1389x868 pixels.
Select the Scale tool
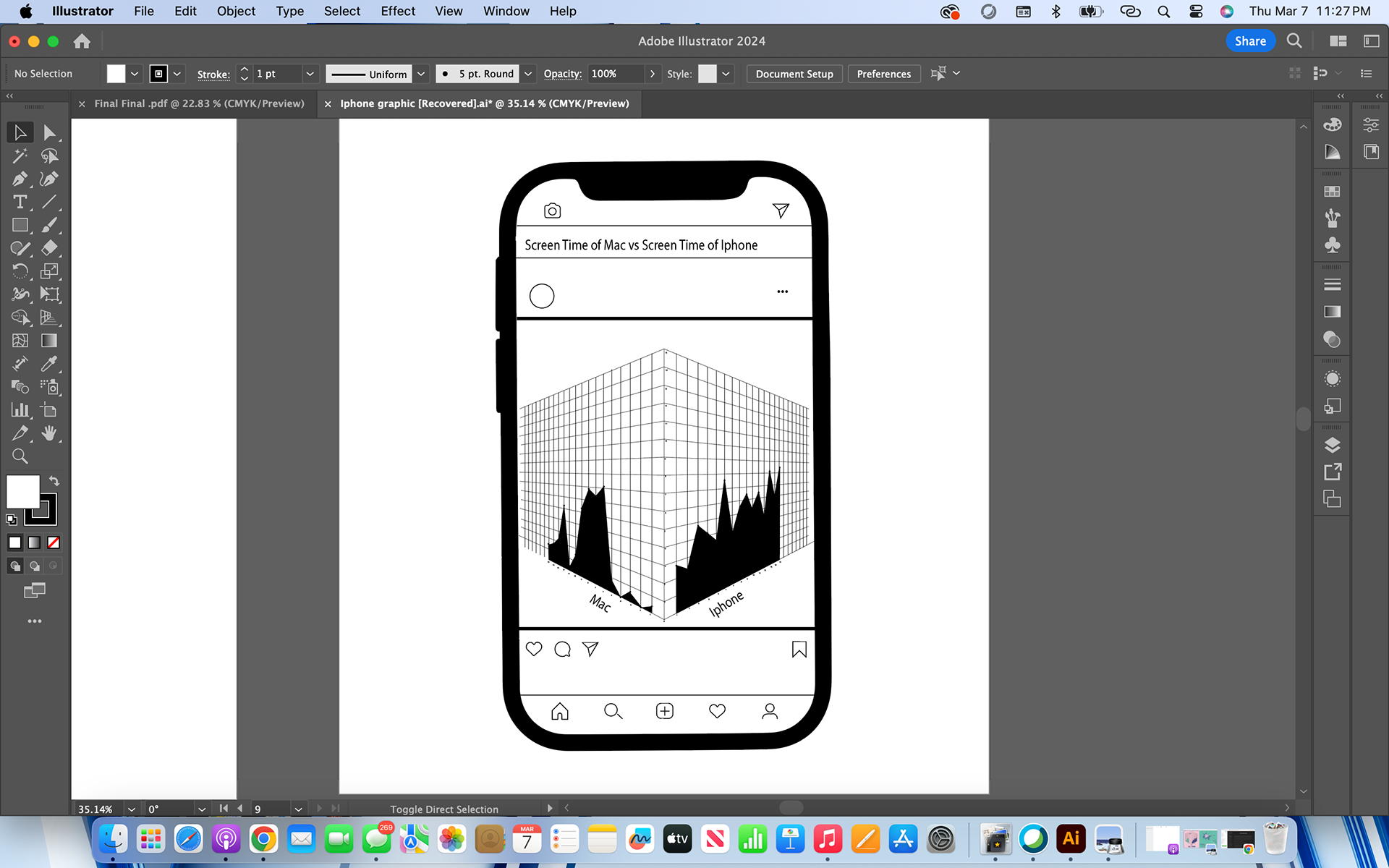(x=49, y=271)
